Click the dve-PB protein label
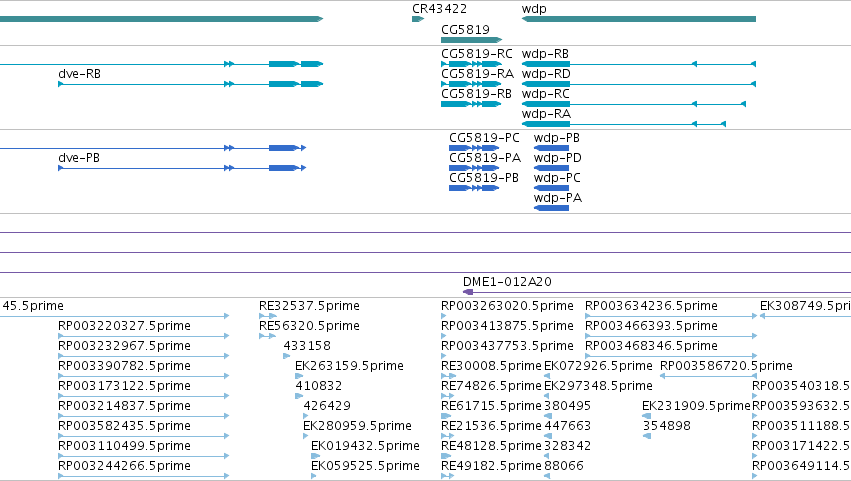 pyautogui.click(x=79, y=158)
